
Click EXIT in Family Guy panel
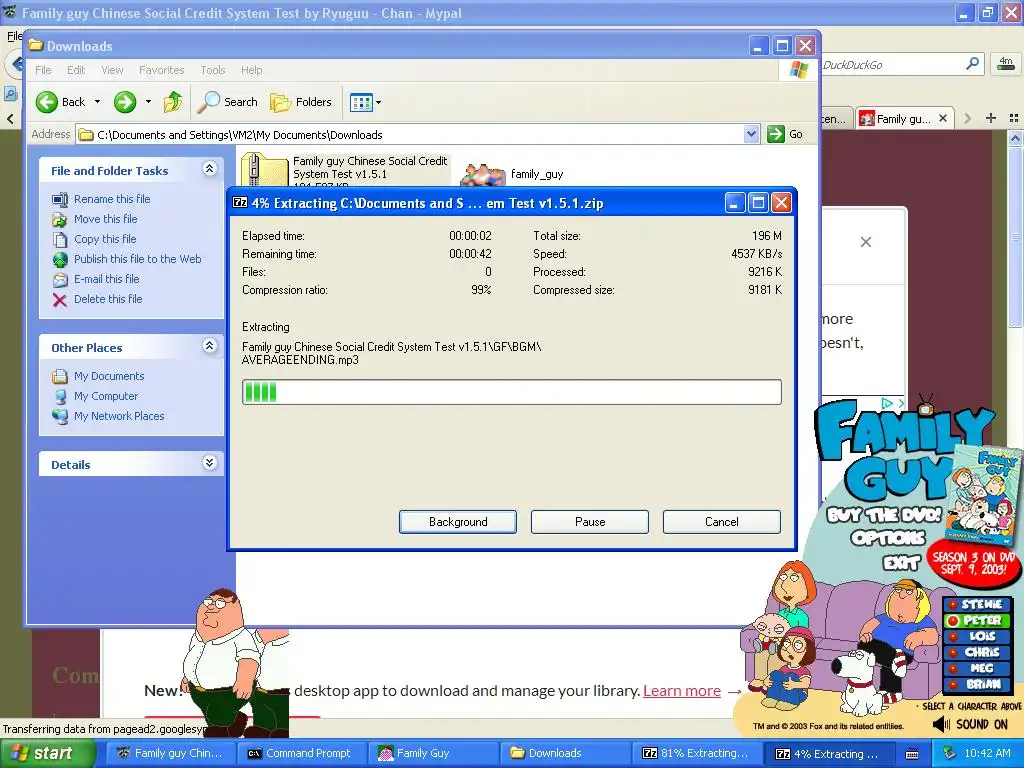[x=901, y=562]
